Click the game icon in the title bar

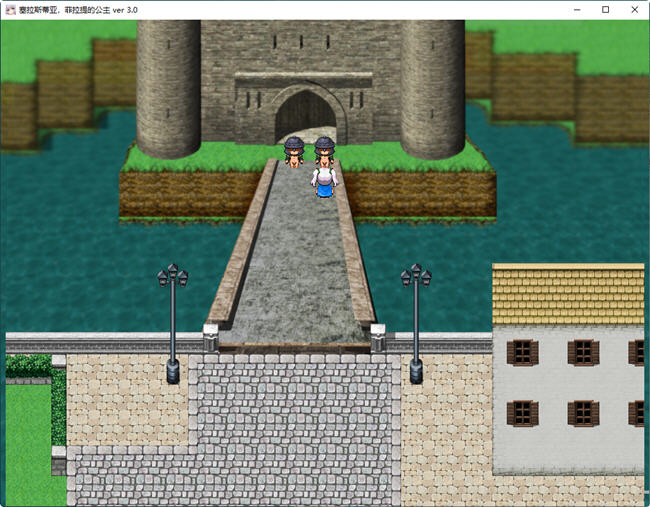pos(11,9)
